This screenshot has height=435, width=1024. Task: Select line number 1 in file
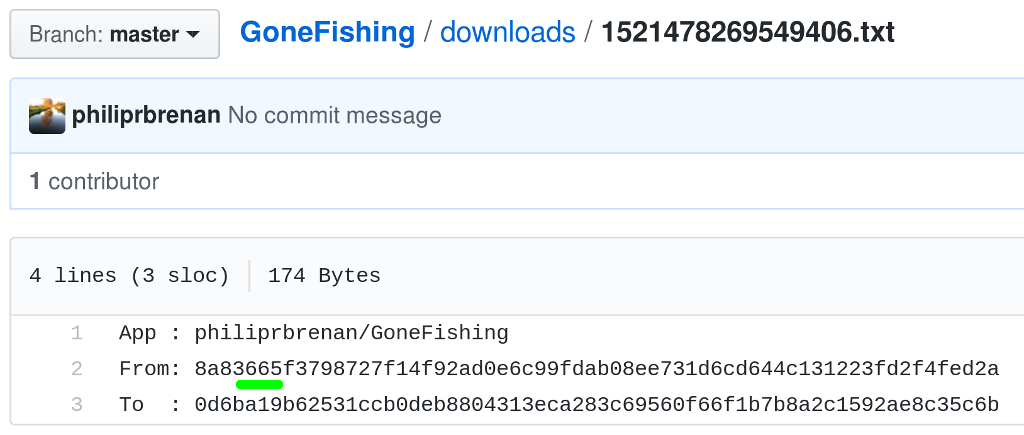(x=76, y=334)
